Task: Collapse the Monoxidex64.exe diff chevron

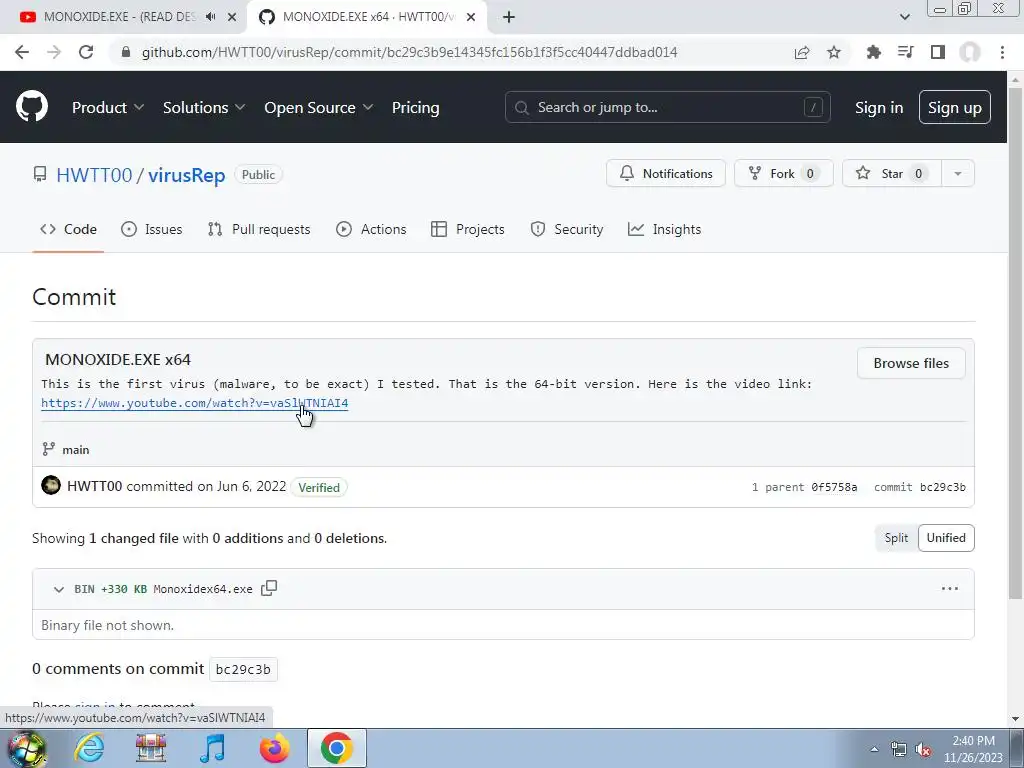Action: pyautogui.click(x=59, y=589)
